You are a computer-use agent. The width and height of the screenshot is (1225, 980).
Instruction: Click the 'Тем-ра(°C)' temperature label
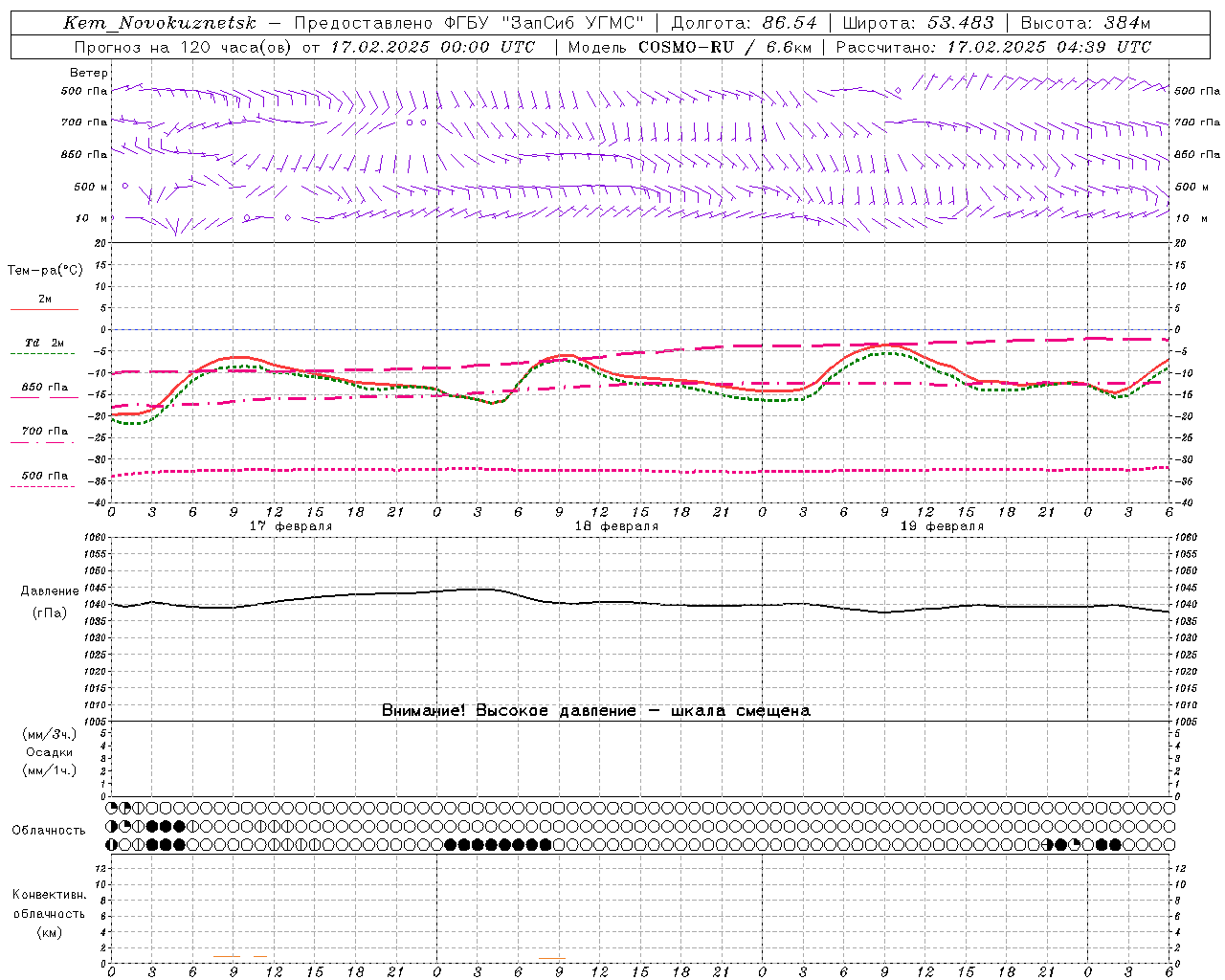coord(45,271)
